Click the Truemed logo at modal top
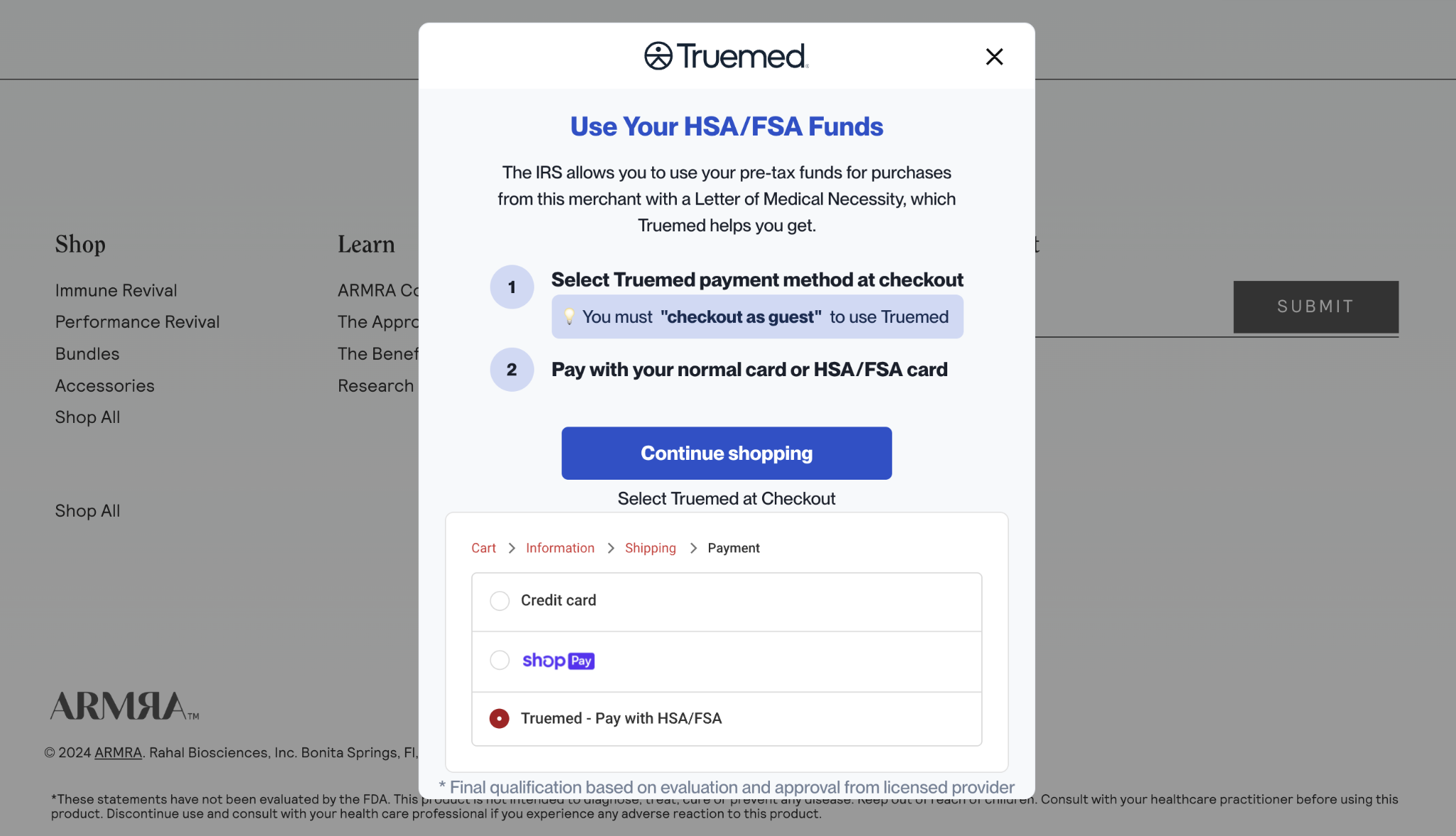Image resolution: width=1456 pixels, height=836 pixels. [725, 56]
